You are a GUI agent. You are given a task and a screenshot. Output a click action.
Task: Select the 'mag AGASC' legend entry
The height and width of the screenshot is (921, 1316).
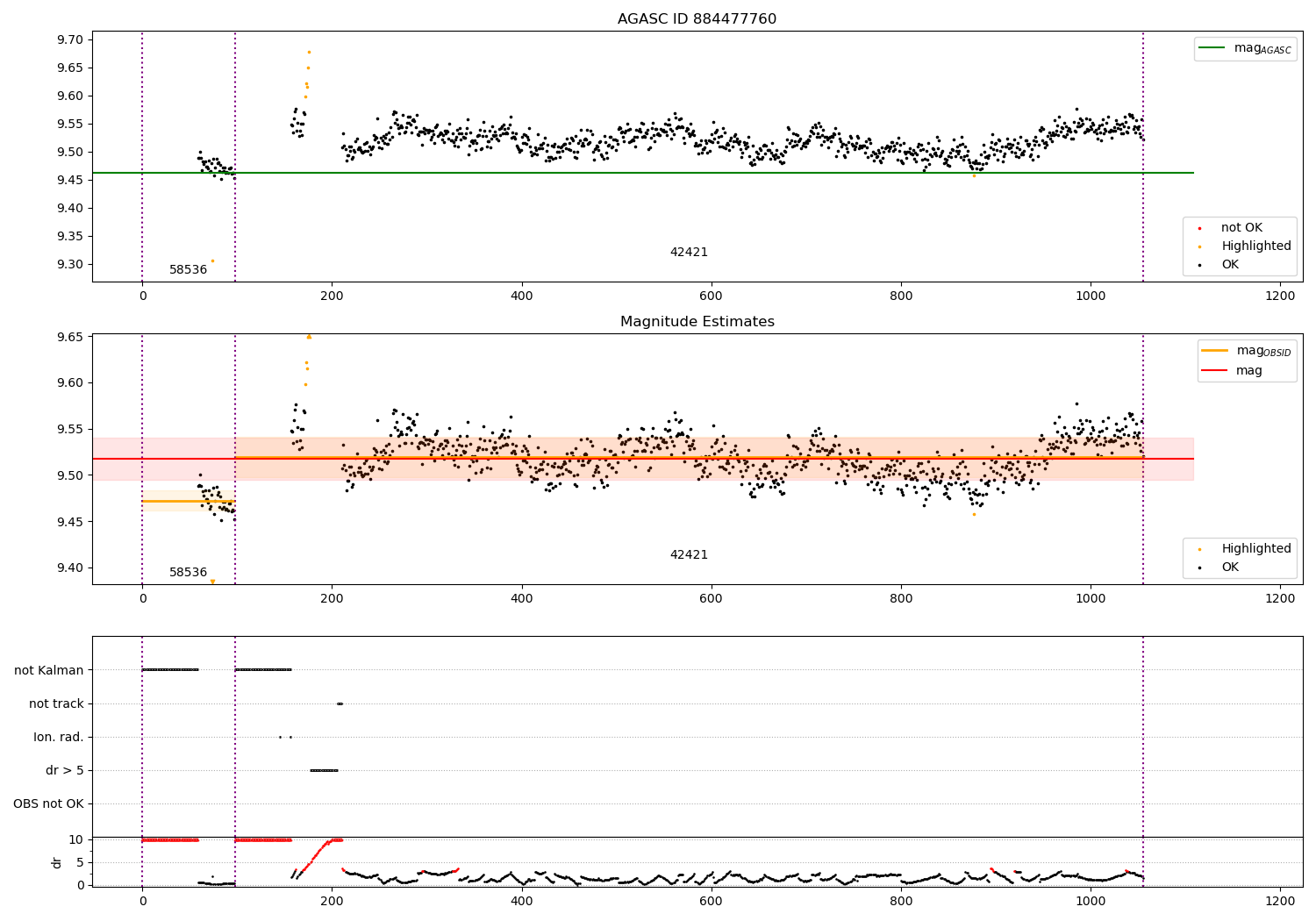click(x=1245, y=48)
